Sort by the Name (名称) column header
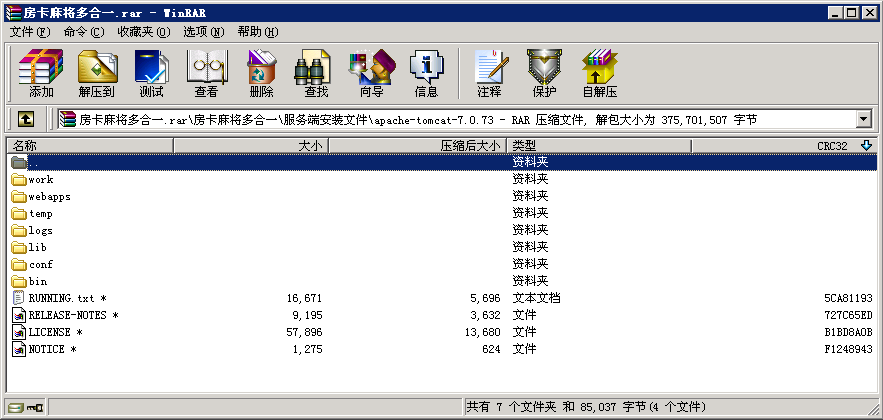 tap(90, 146)
